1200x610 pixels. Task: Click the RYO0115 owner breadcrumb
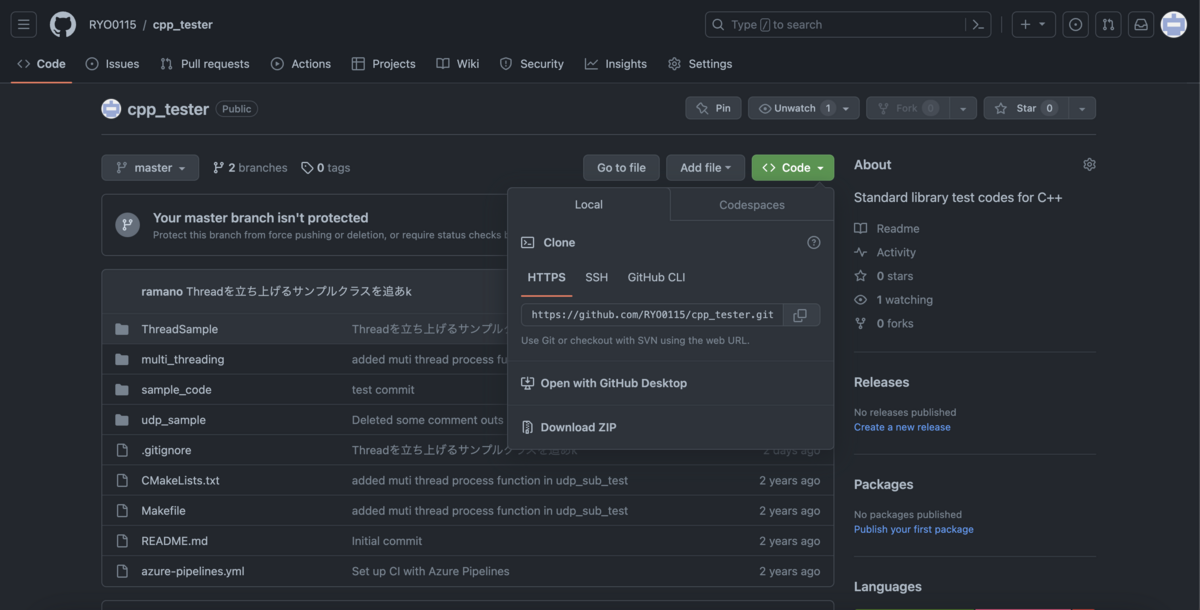click(x=112, y=24)
